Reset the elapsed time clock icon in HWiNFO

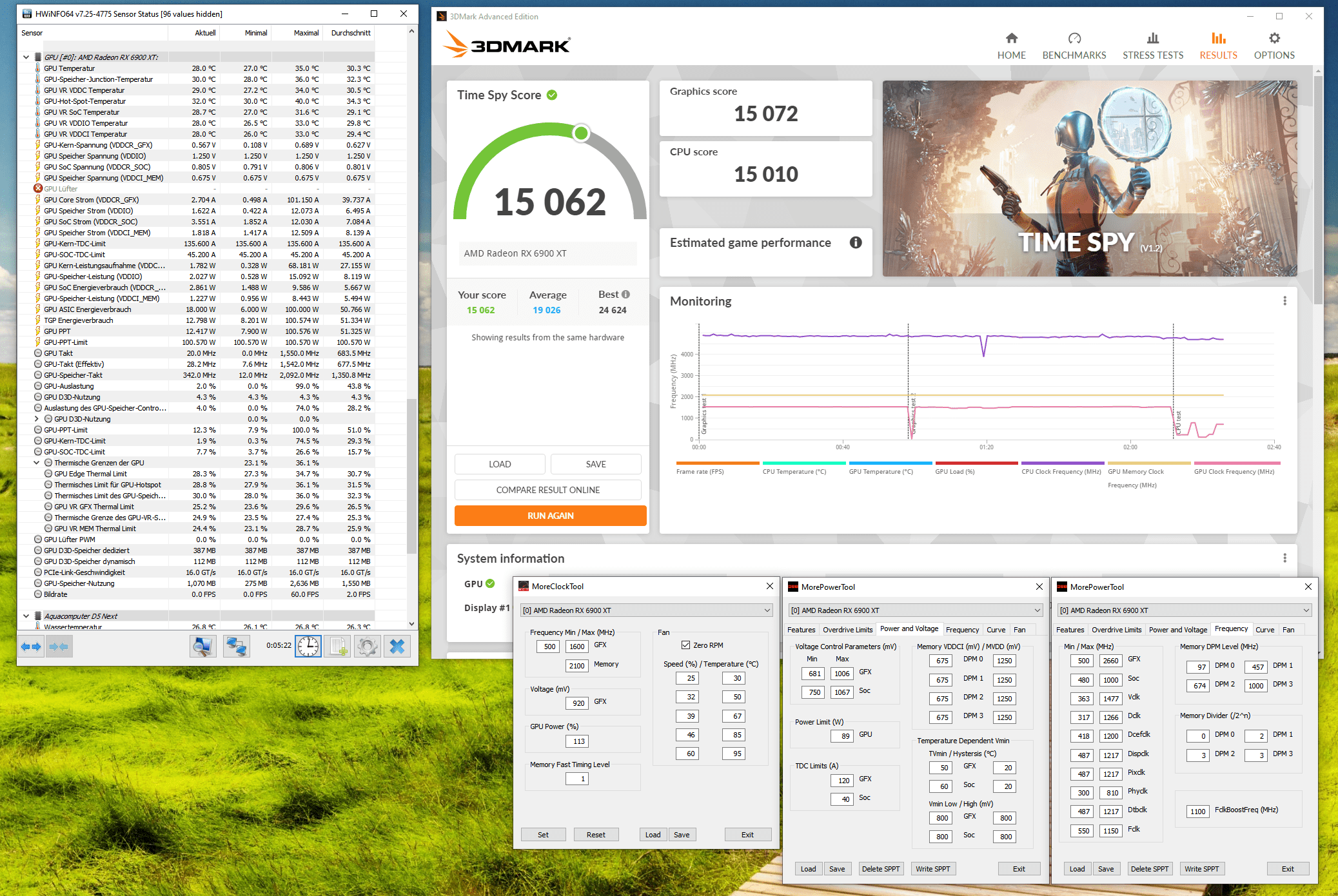point(308,646)
